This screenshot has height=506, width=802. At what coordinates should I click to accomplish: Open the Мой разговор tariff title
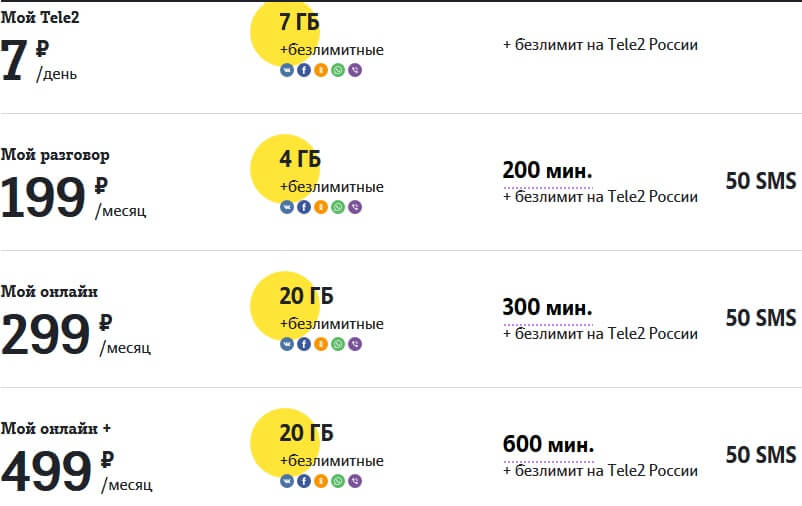(55, 155)
